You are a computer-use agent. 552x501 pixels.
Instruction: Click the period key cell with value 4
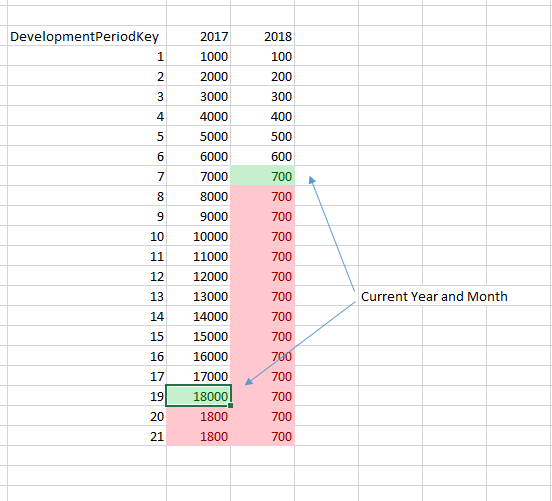[x=87, y=116]
